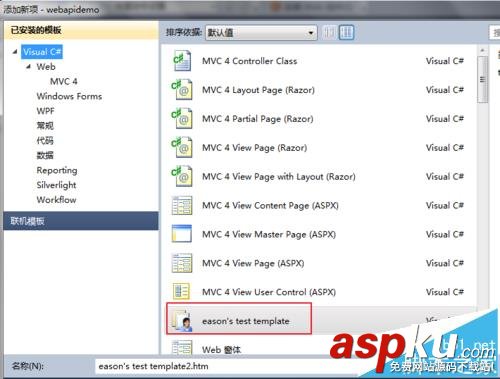This screenshot has width=500, height=379.
Task: Choose MVC 4 View Page with Layout (Razor)
Action: click(279, 177)
